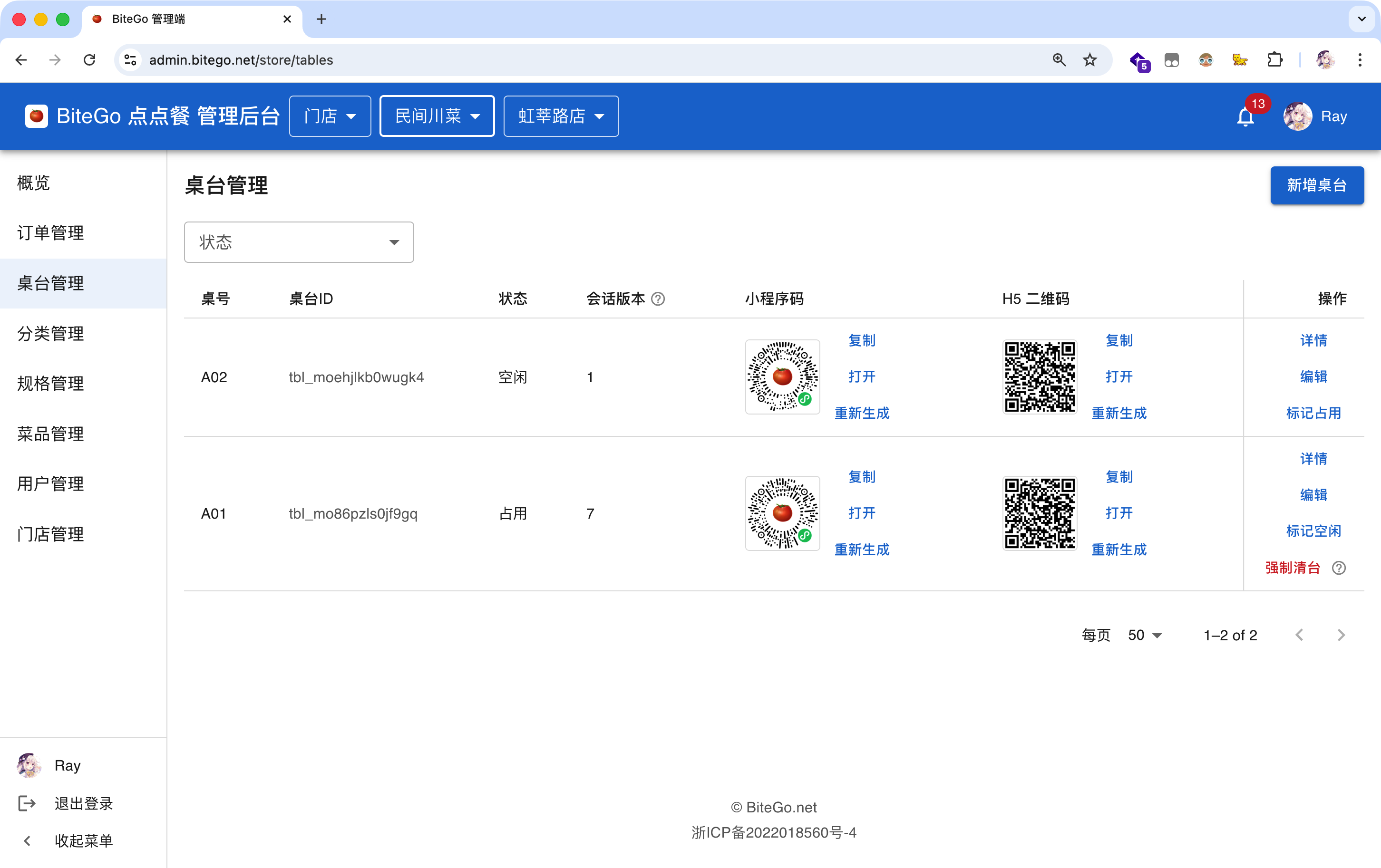Click the yellow cat extension icon
The image size is (1381, 868).
tap(1240, 59)
